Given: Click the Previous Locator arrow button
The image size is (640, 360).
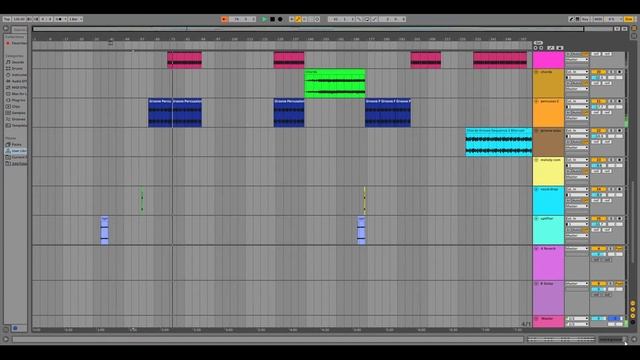Looking at the screenshot, I should point(536,48).
